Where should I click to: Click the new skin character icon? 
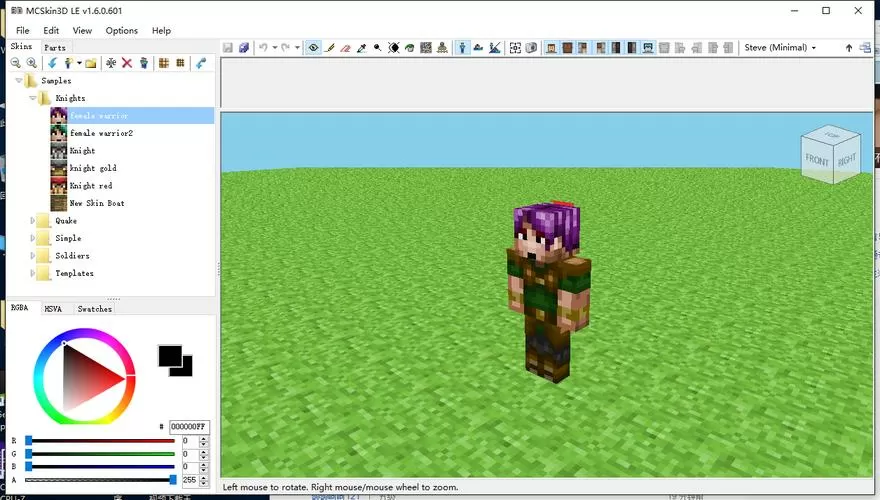[x=68, y=63]
